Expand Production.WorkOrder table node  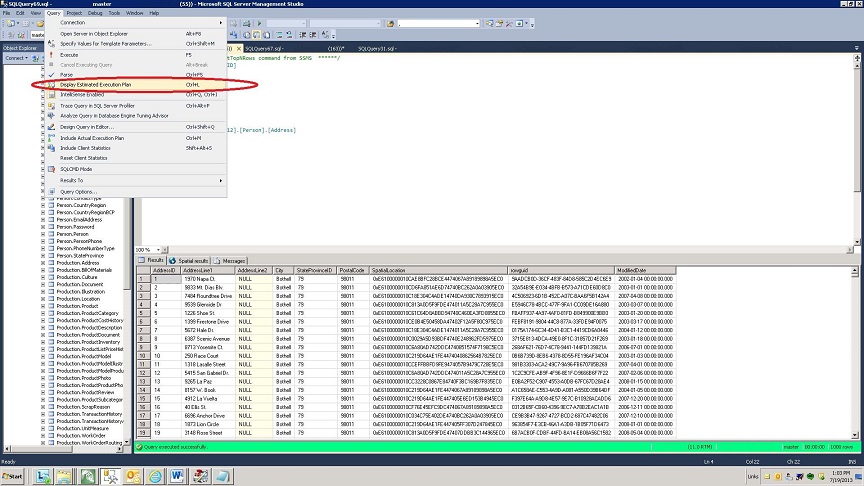[43, 435]
